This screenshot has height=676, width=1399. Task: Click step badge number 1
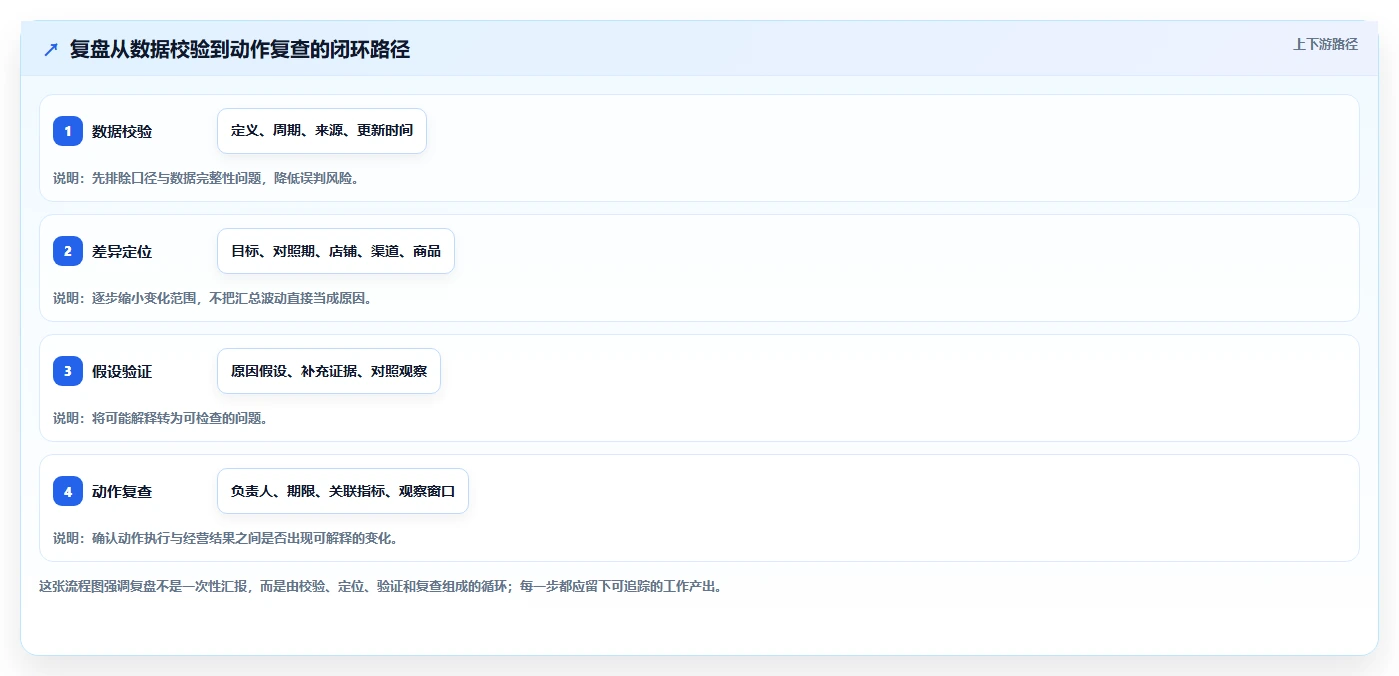click(68, 131)
